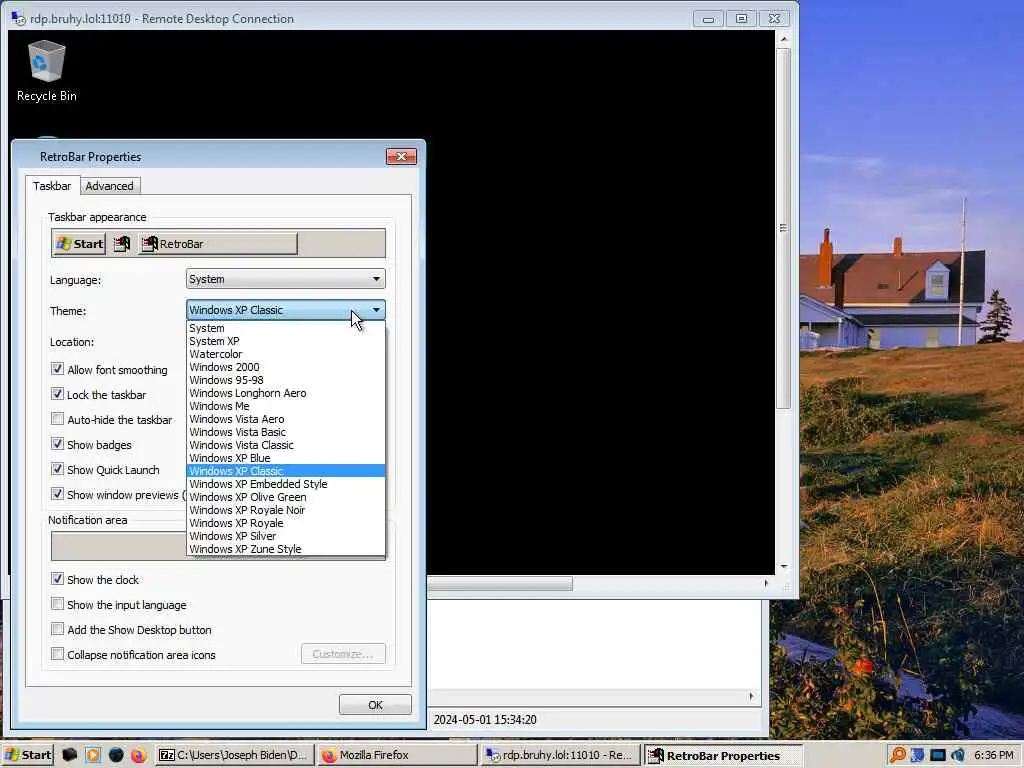
Task: Select highlighted Windows XP Classic option
Action: (x=285, y=471)
